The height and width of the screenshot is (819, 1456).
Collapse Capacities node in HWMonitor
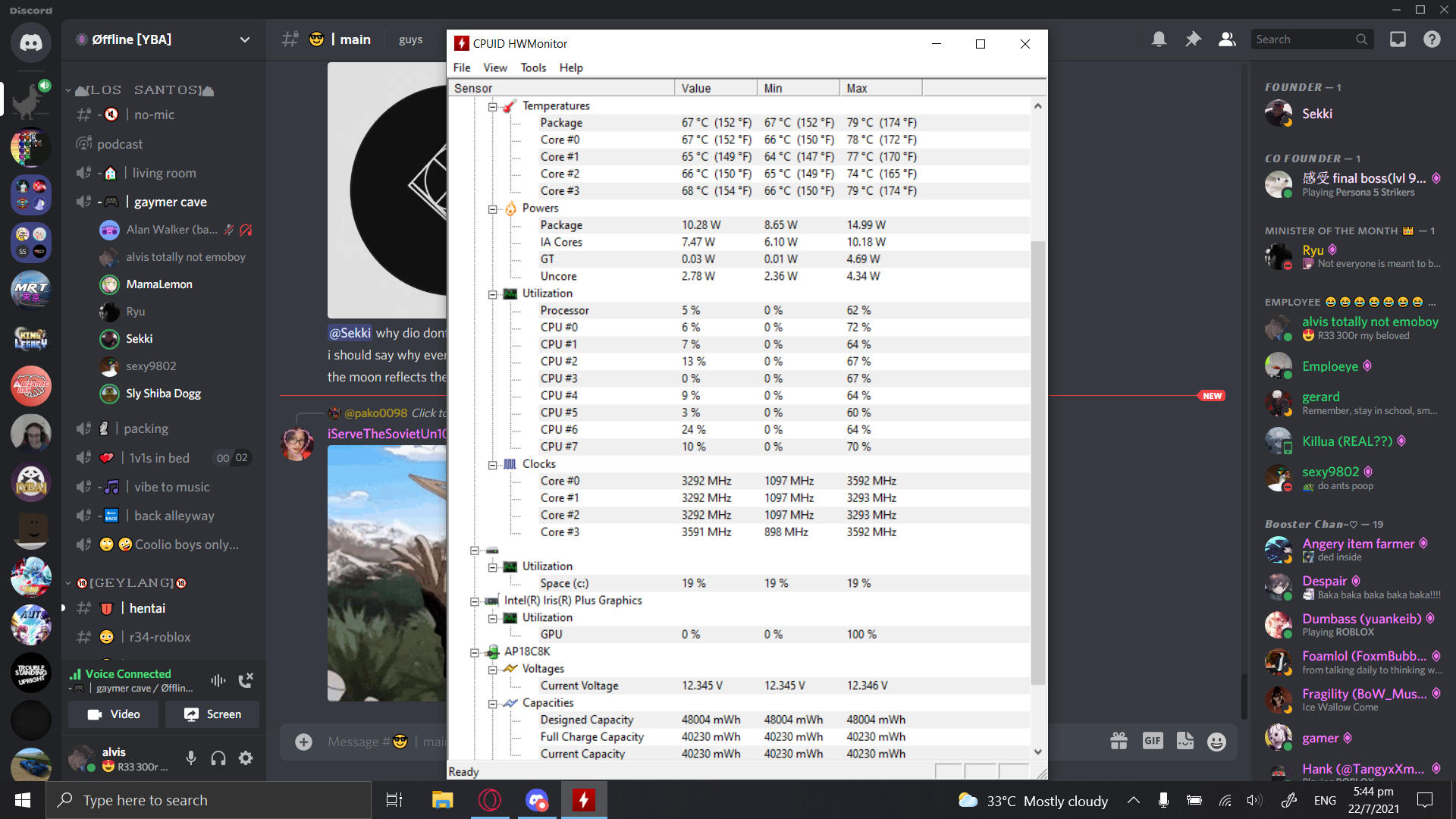492,704
